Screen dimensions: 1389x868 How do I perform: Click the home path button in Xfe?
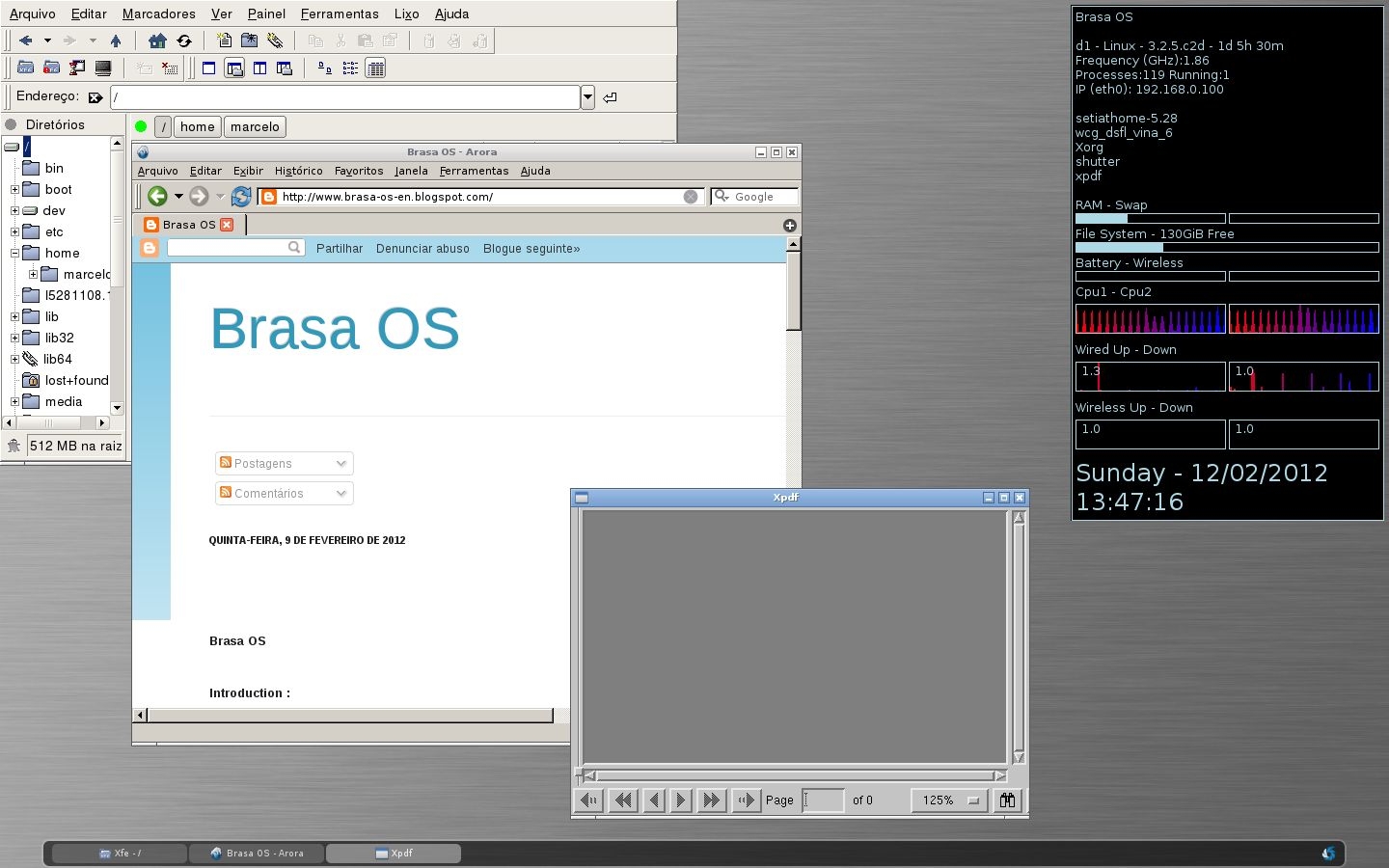197,126
